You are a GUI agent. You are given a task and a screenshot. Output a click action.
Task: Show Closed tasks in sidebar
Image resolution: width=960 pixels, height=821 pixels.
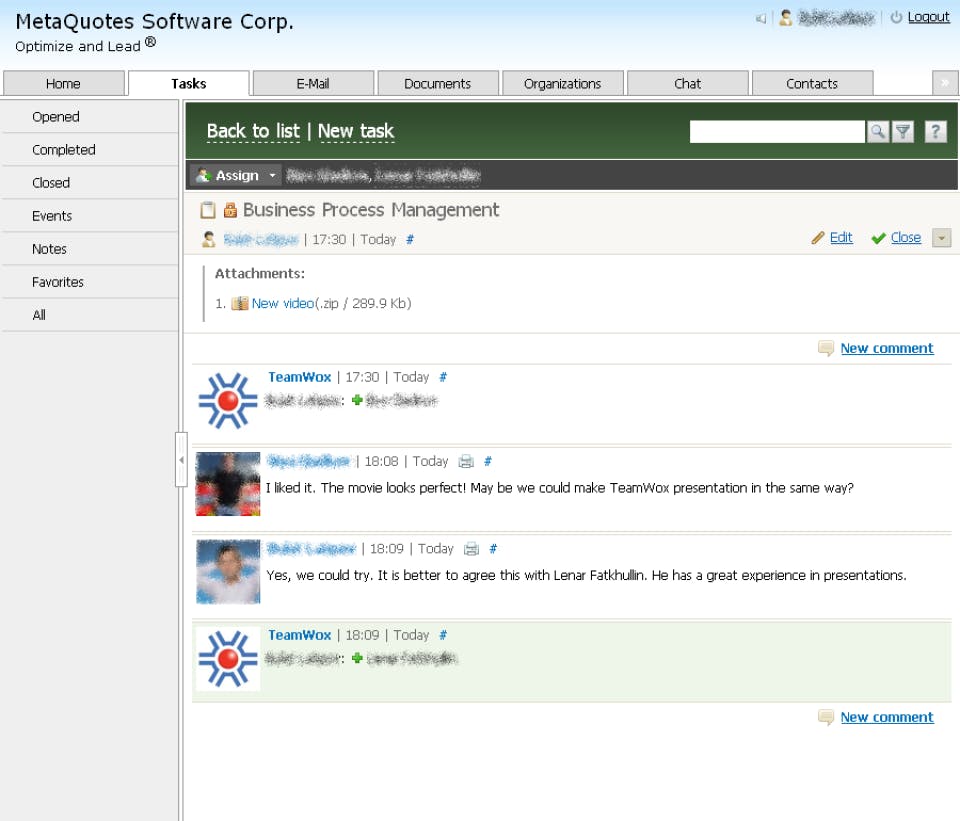(90, 183)
